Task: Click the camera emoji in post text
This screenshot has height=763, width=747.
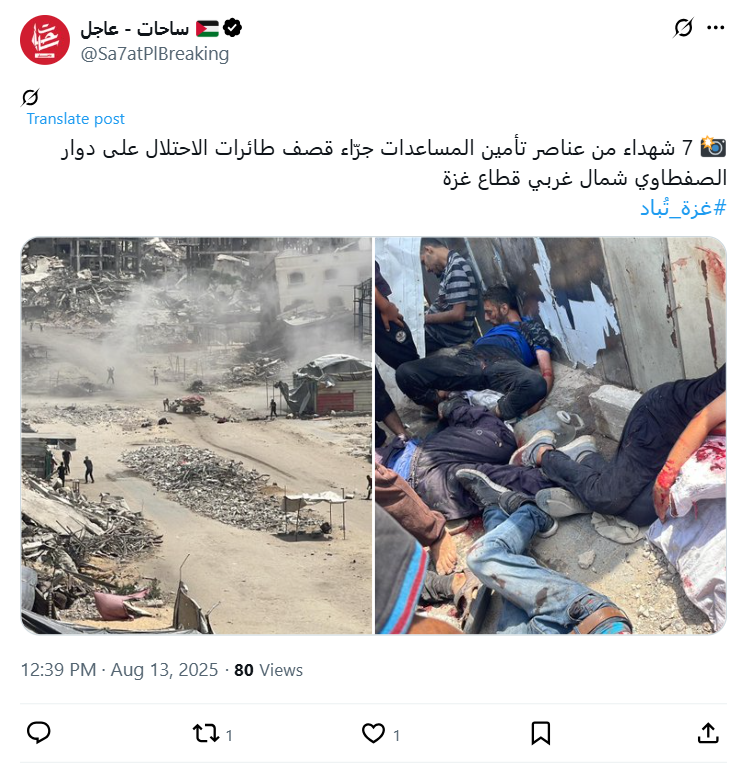Action: click(x=713, y=147)
